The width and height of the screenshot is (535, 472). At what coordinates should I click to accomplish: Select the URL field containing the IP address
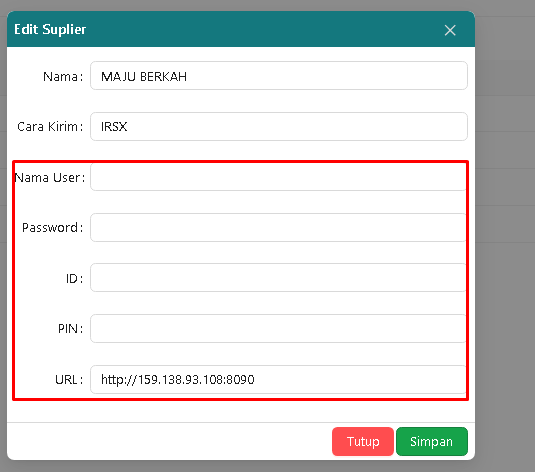tap(278, 379)
